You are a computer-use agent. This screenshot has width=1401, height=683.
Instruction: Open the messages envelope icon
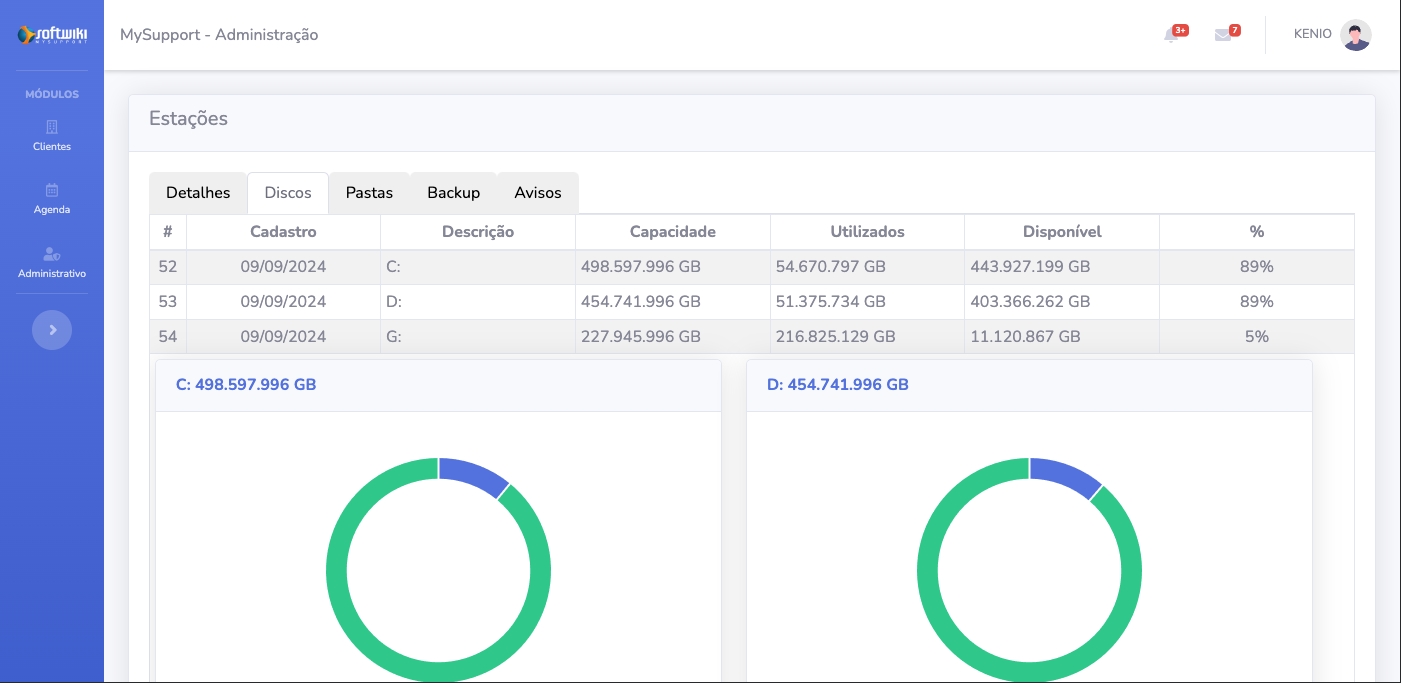[1223, 36]
